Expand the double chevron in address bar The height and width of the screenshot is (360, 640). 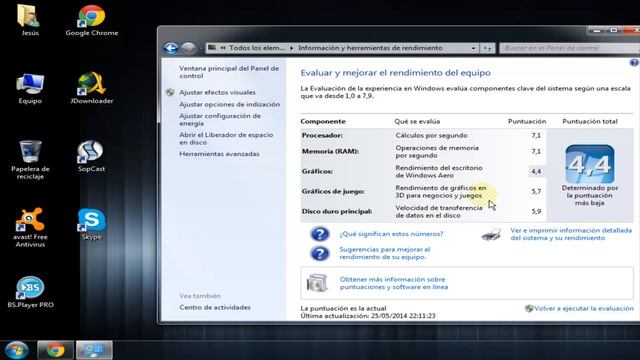pos(223,48)
